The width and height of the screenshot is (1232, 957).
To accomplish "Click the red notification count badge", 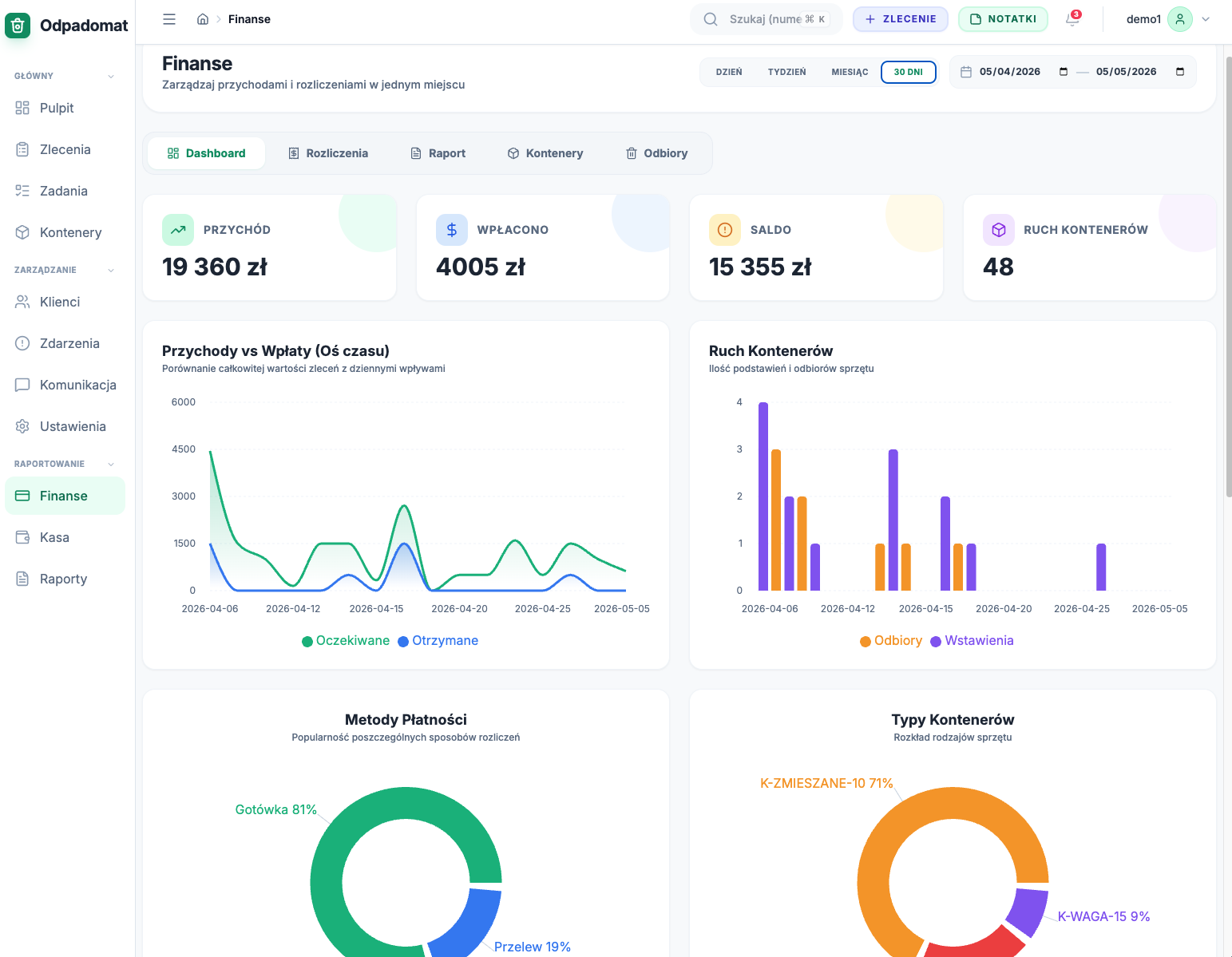I will point(1076,14).
